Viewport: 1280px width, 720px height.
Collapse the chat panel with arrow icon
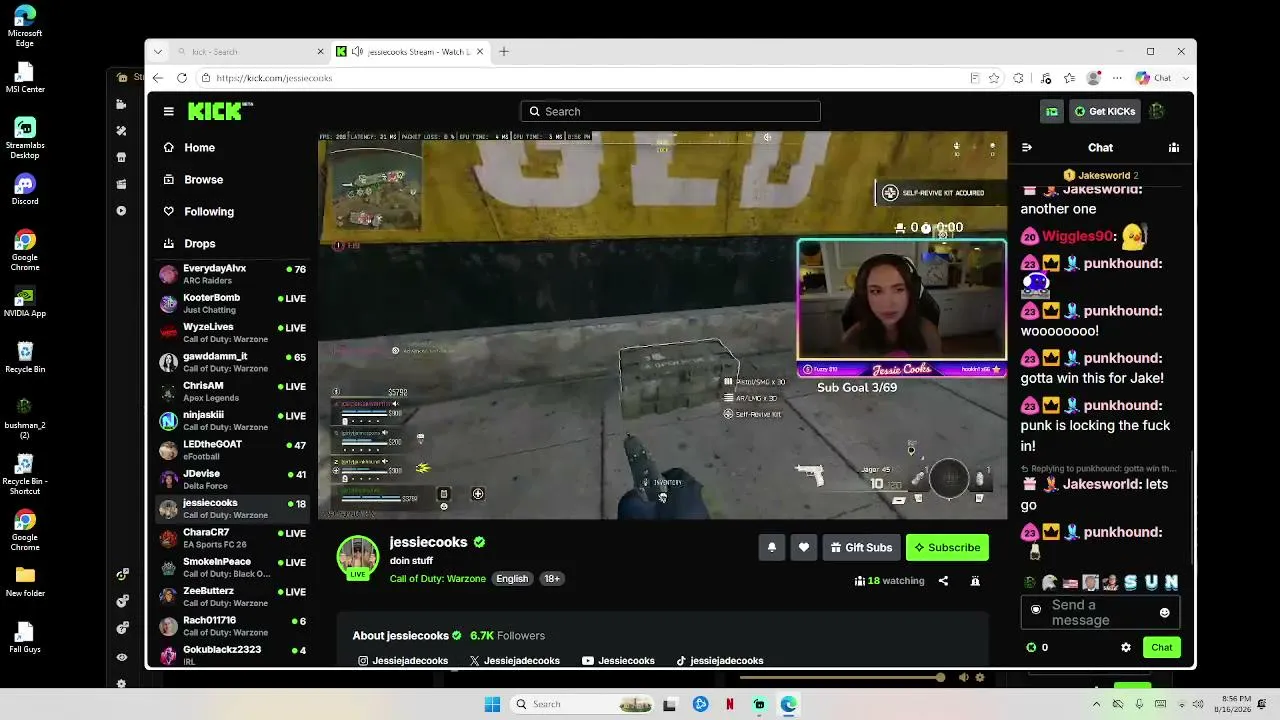point(1026,147)
